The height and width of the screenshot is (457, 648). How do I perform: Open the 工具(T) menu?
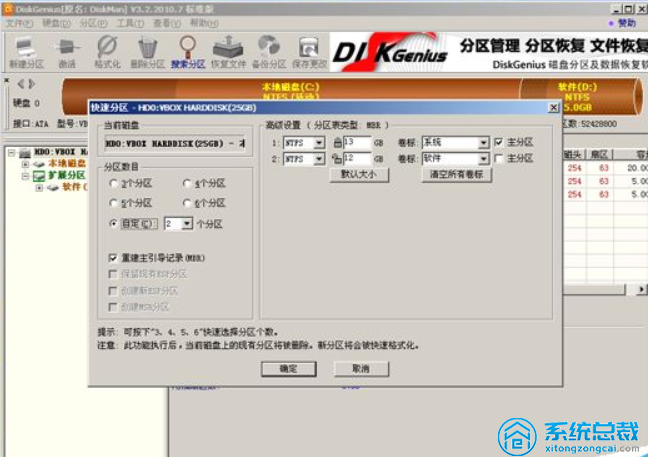[x=130, y=23]
